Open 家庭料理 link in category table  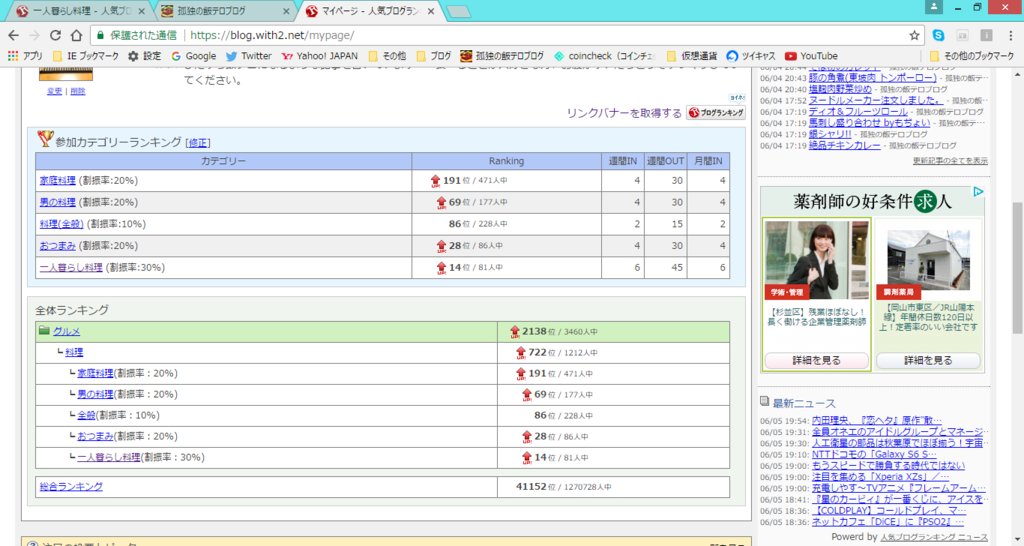[x=57, y=180]
